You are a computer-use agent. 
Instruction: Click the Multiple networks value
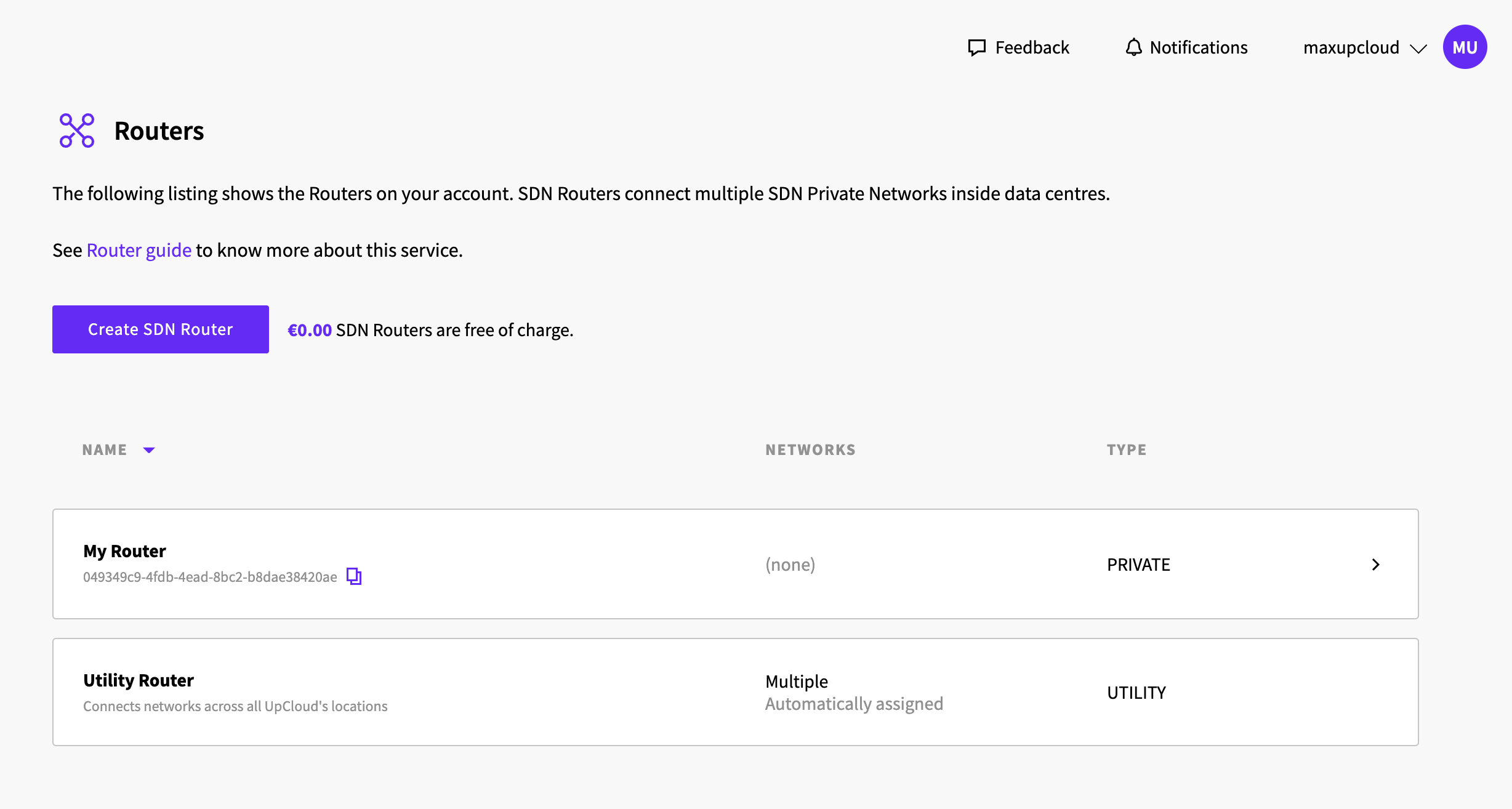click(797, 682)
